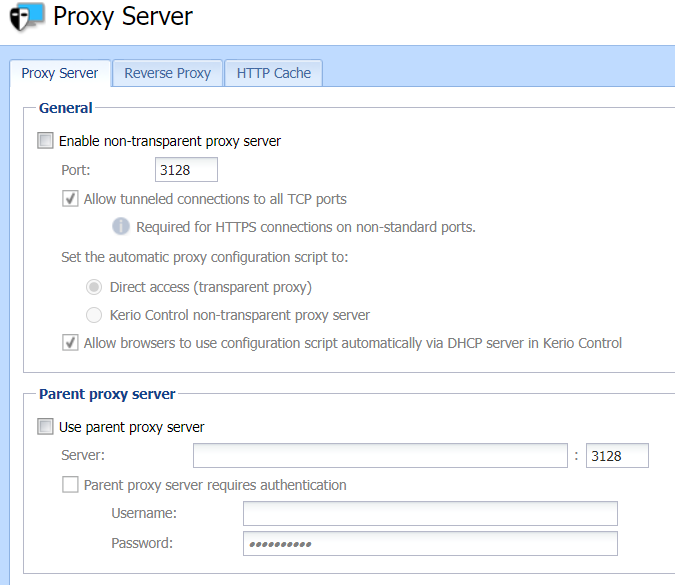Click the 'Password:' label
The image size is (675, 585).
142,543
